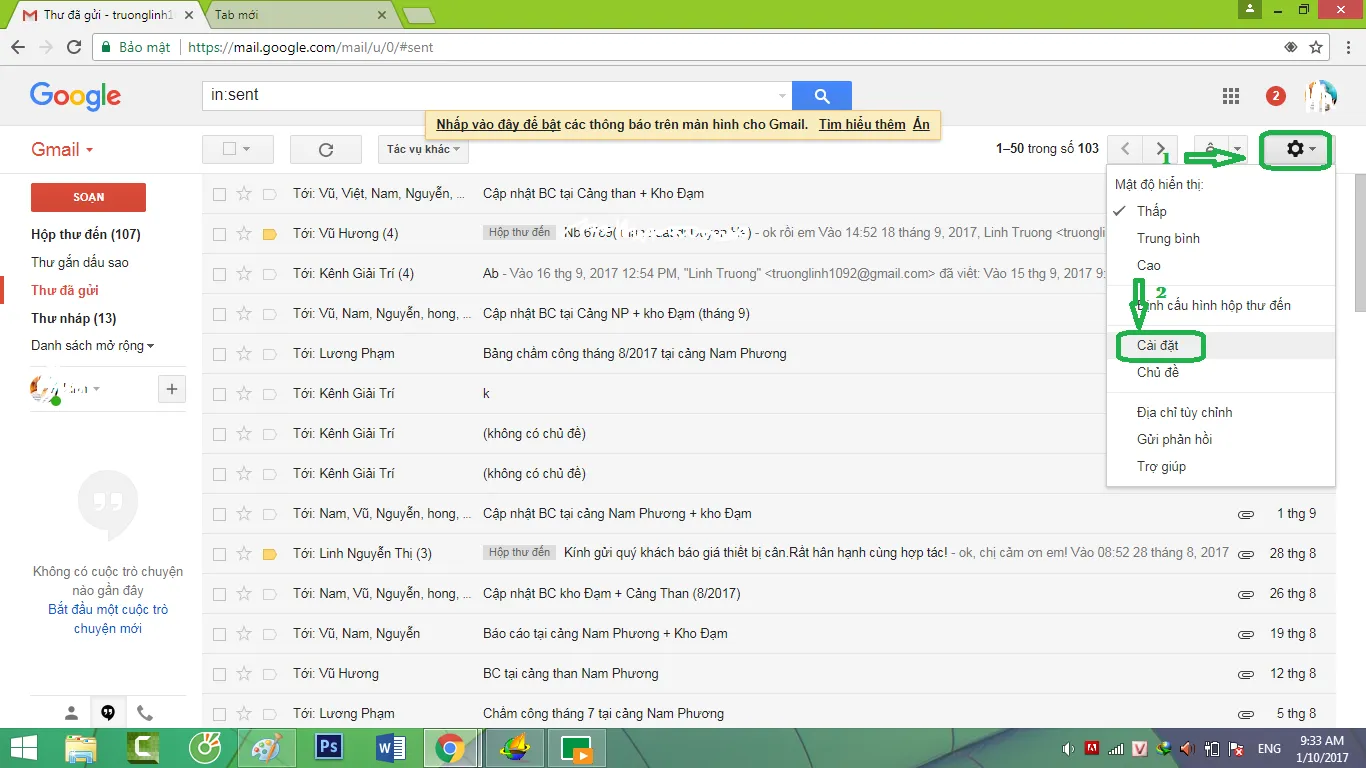Open Paint palette icon on taskbar
This screenshot has width=1366, height=768.
(x=267, y=748)
